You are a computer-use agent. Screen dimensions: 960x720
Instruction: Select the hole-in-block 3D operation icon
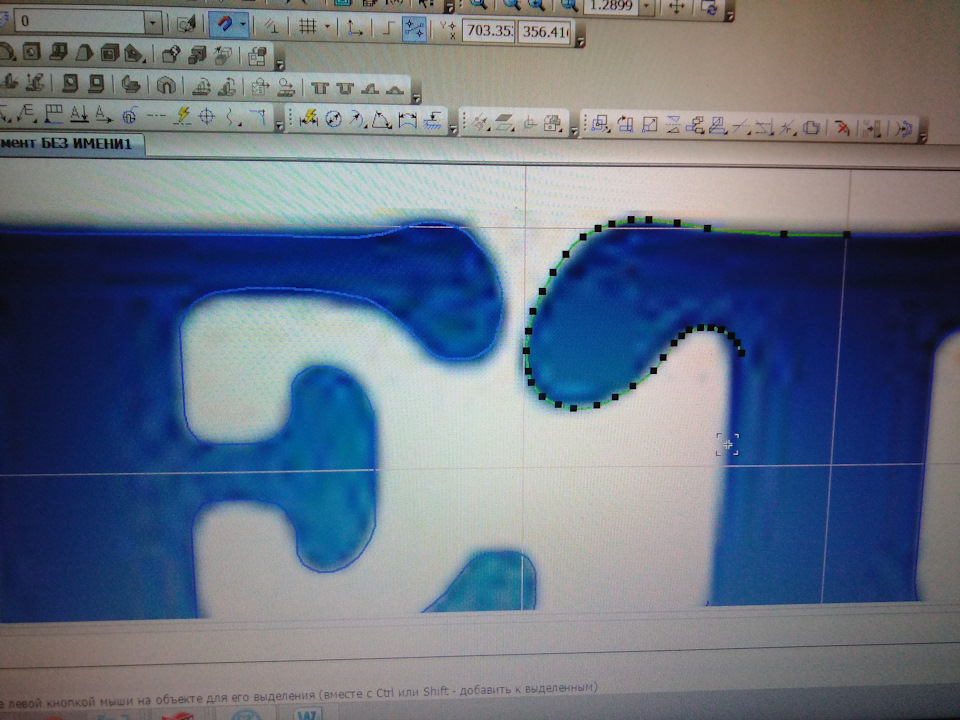(31, 51)
